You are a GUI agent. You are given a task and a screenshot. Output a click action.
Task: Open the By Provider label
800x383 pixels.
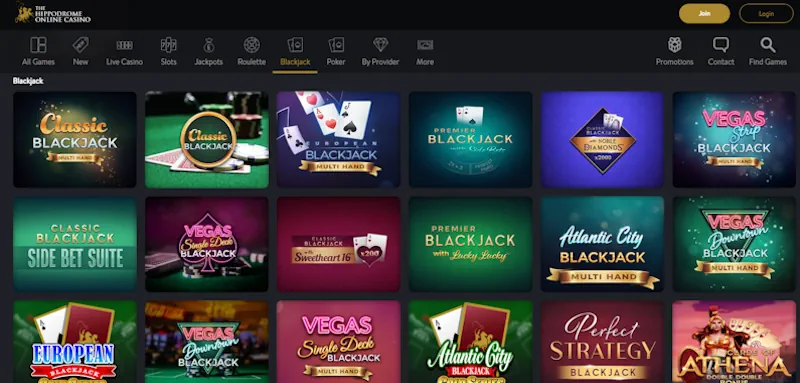(x=381, y=62)
